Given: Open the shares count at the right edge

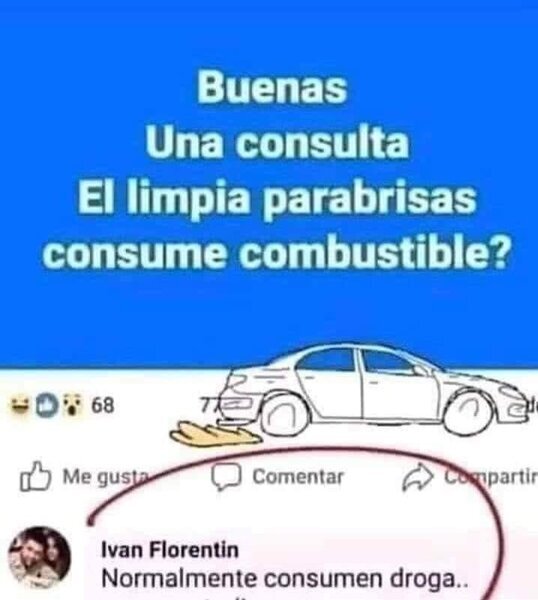Looking at the screenshot, I should 532,405.
